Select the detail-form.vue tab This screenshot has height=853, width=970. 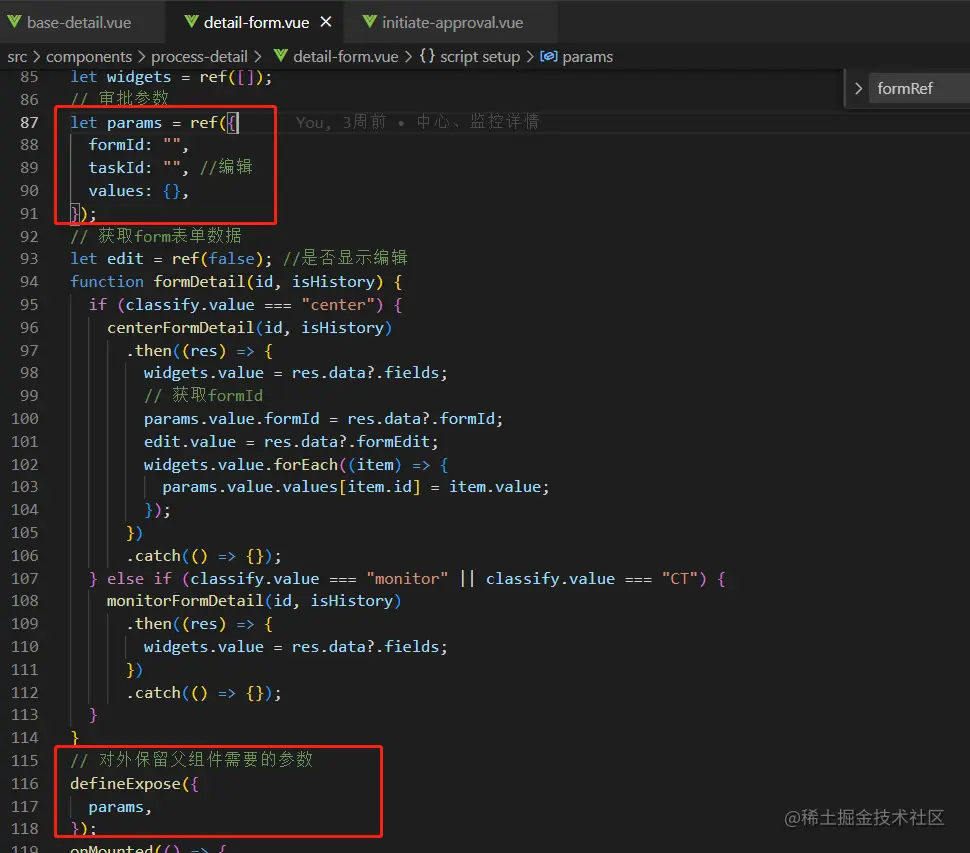click(x=256, y=22)
